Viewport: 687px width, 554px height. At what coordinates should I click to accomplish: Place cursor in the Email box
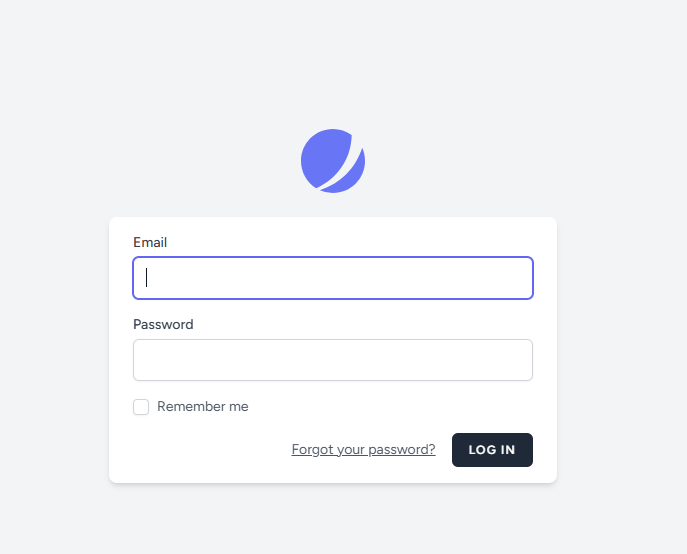(x=333, y=278)
